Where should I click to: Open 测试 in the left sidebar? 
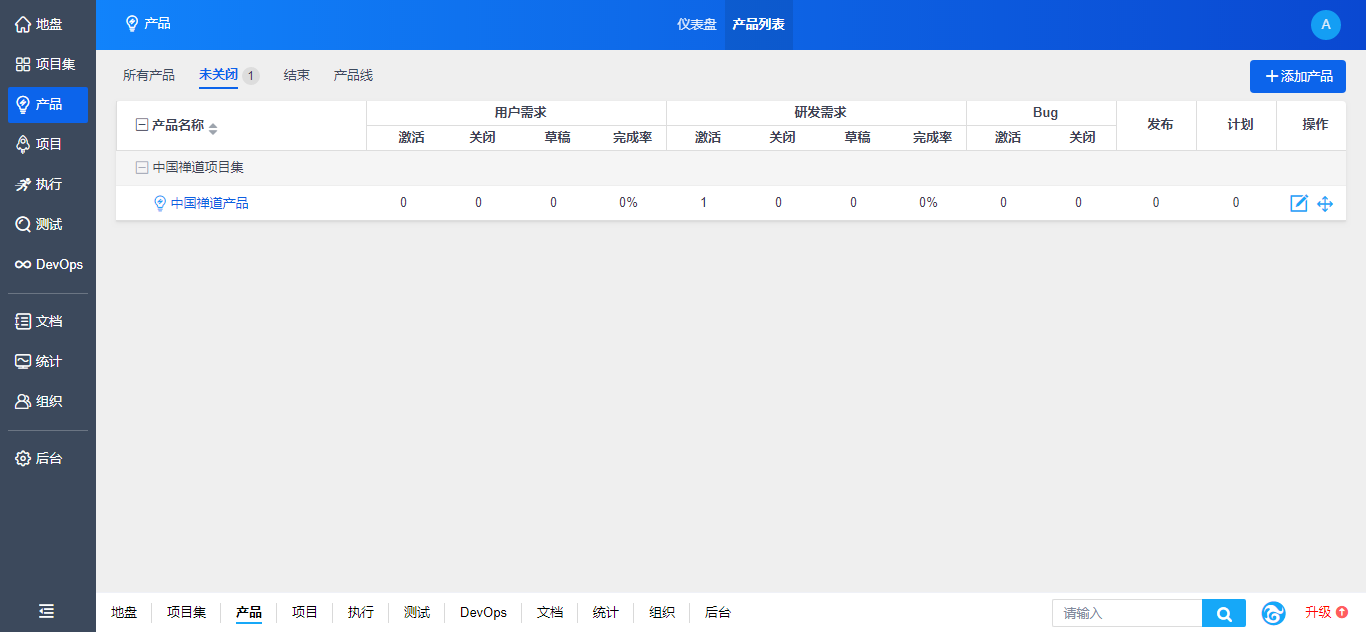tap(47, 224)
